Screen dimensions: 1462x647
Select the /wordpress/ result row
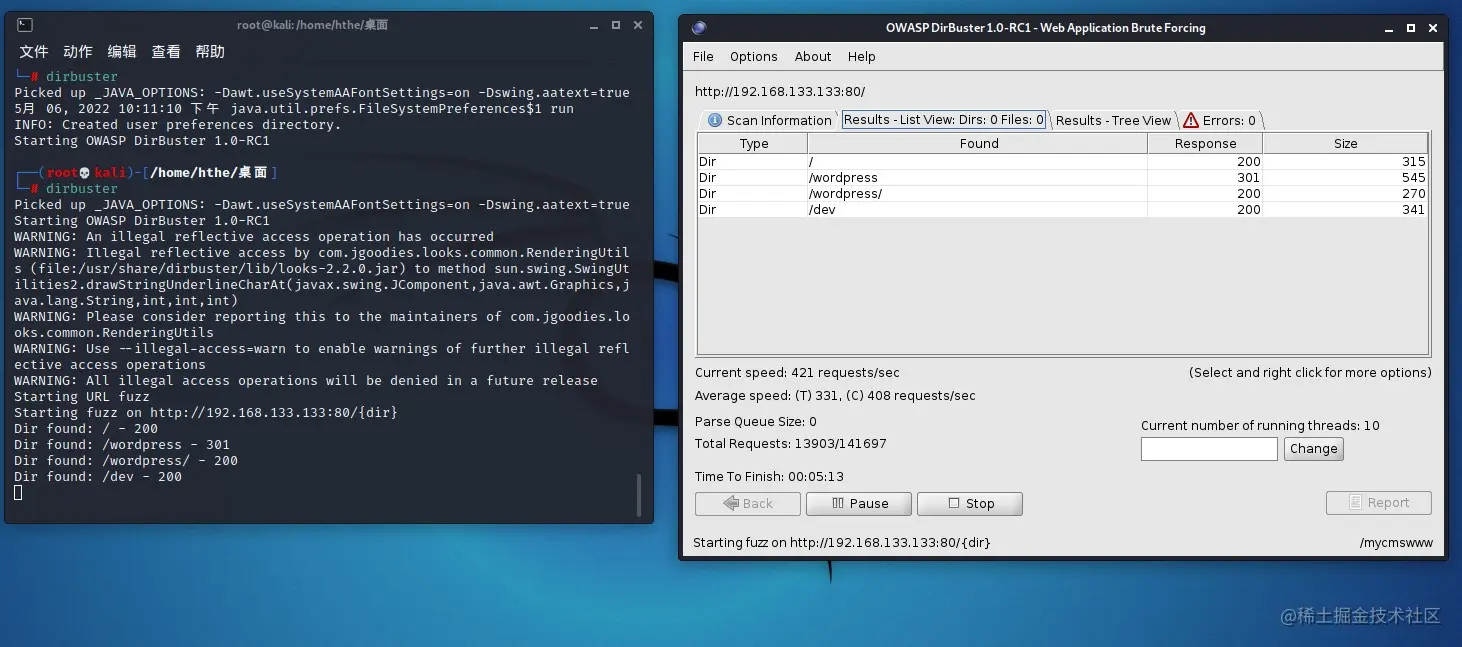tap(1063, 193)
